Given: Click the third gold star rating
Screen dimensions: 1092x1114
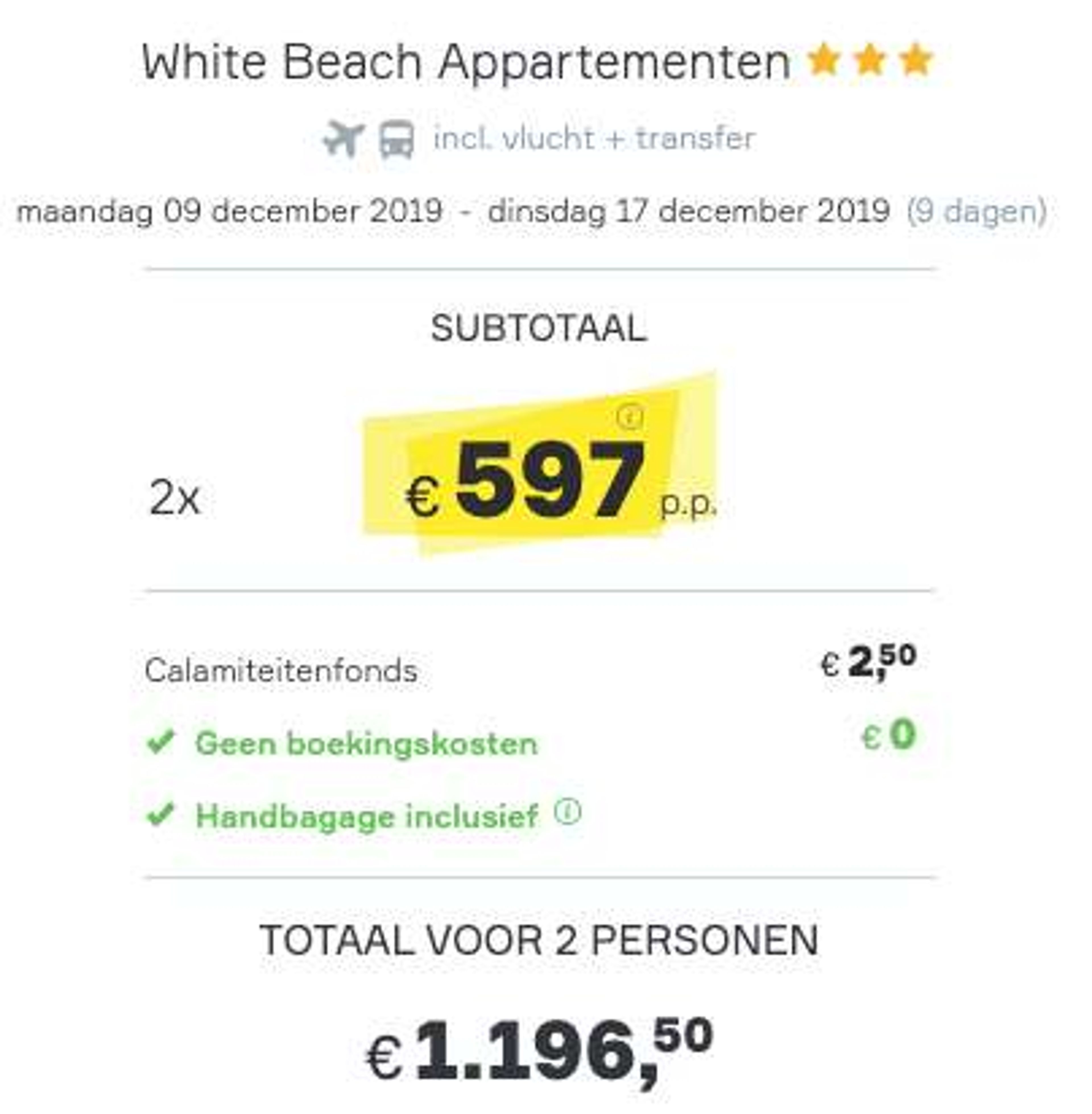Looking at the screenshot, I should [915, 60].
